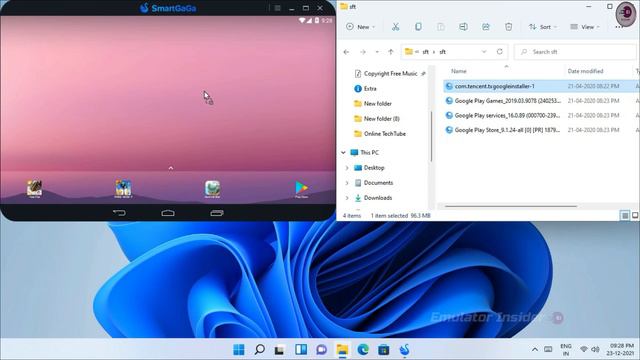Open the second colorful game app in SmartGaGa dock

point(123,189)
